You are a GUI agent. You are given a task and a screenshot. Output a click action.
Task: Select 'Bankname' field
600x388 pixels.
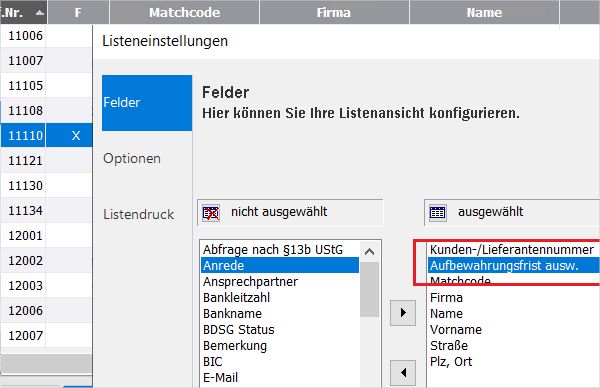280,313
